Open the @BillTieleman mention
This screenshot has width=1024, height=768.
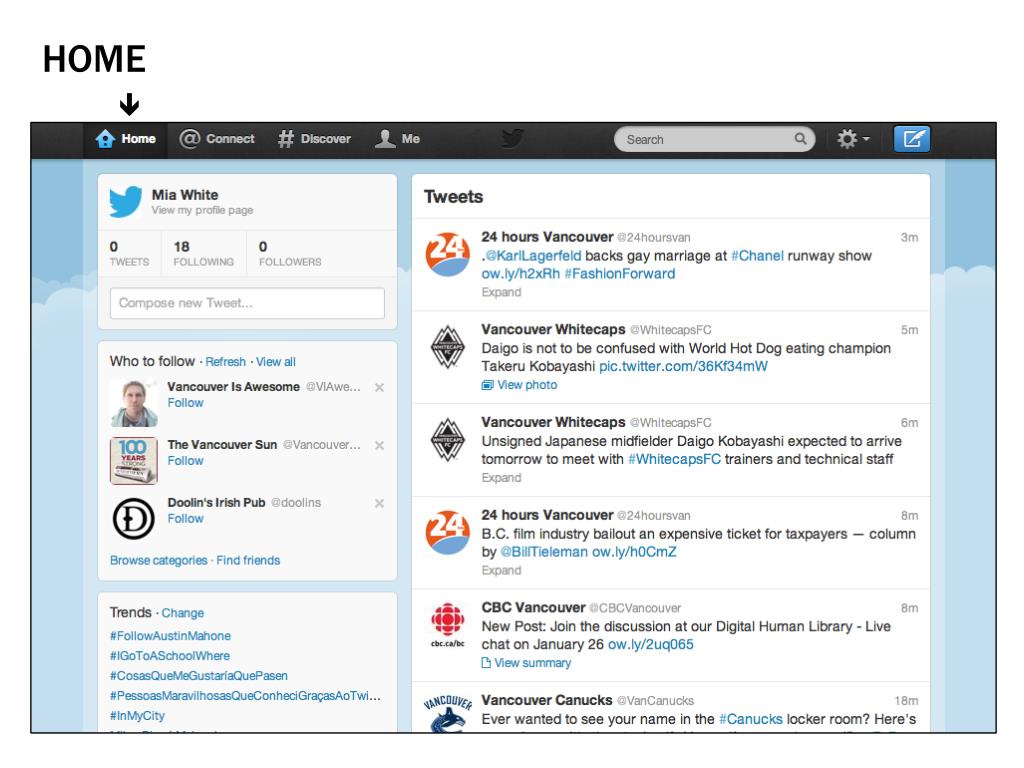(544, 552)
